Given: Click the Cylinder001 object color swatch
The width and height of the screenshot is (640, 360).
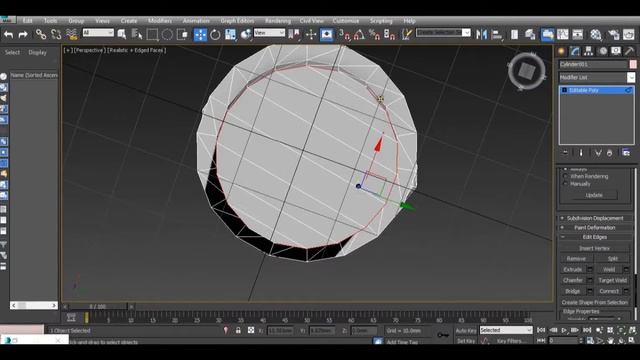Looking at the screenshot, I should pyautogui.click(x=633, y=64).
